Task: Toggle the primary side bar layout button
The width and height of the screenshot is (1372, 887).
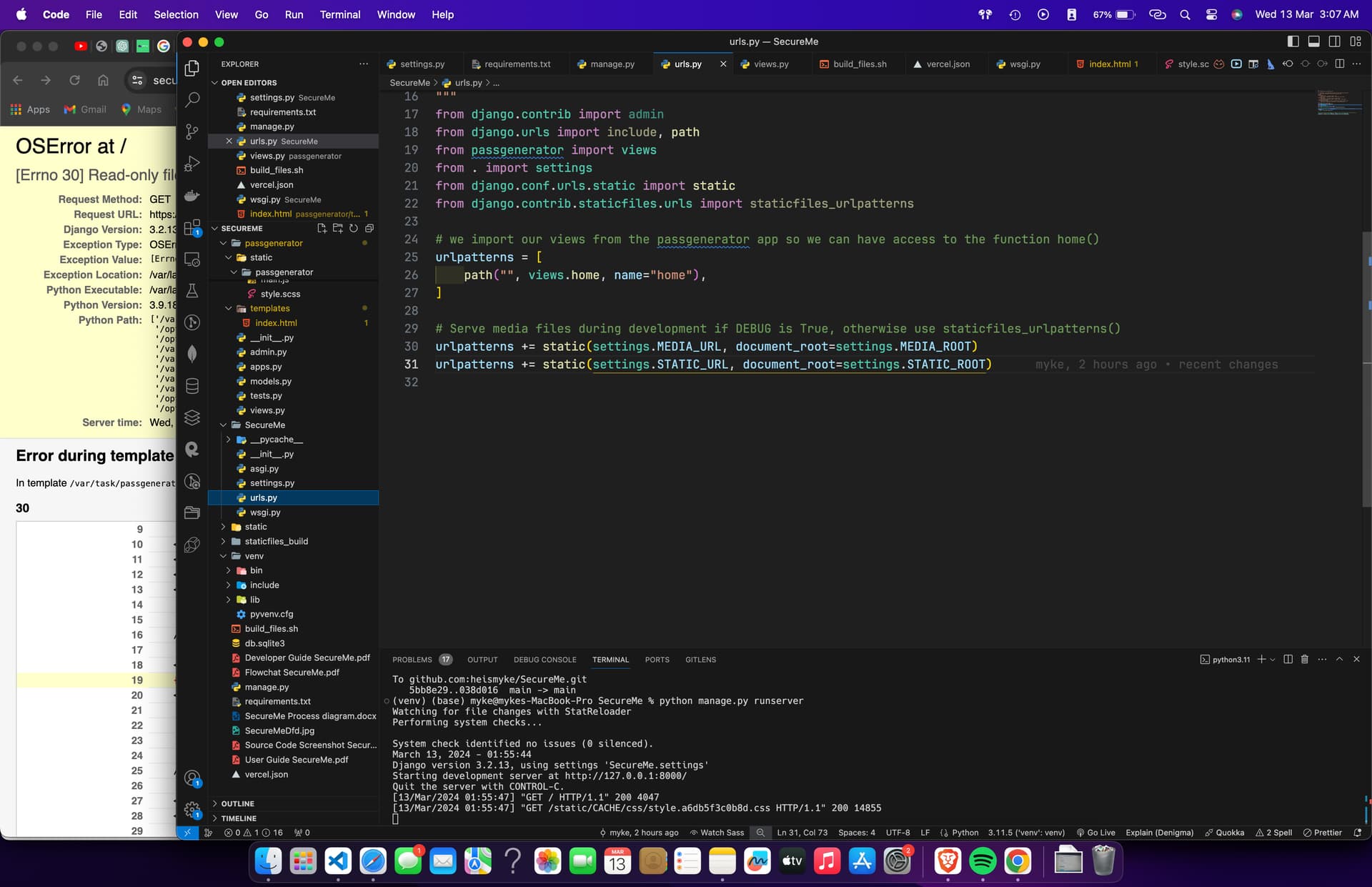Action: pyautogui.click(x=1293, y=41)
